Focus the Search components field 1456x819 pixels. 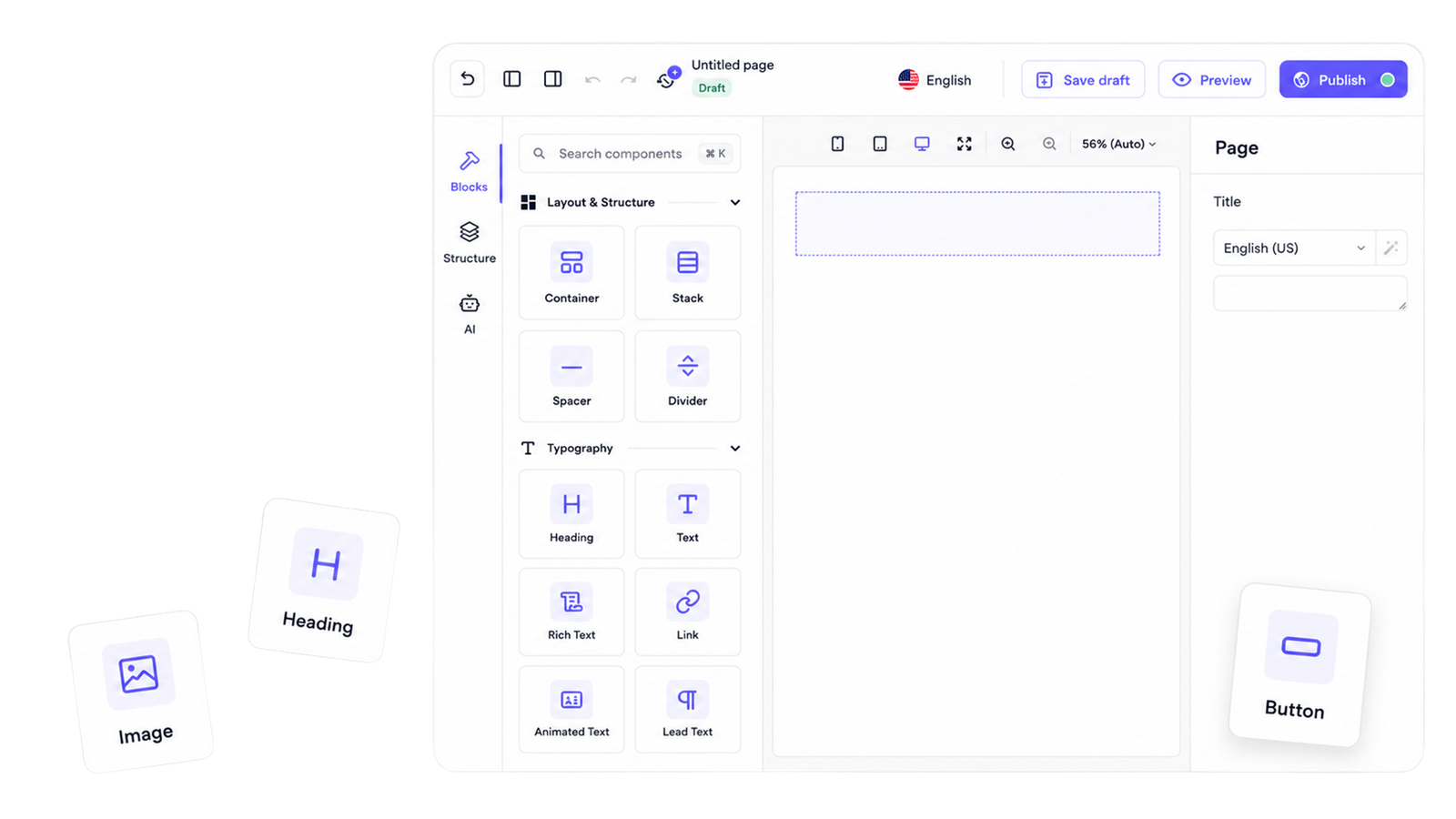(x=630, y=154)
